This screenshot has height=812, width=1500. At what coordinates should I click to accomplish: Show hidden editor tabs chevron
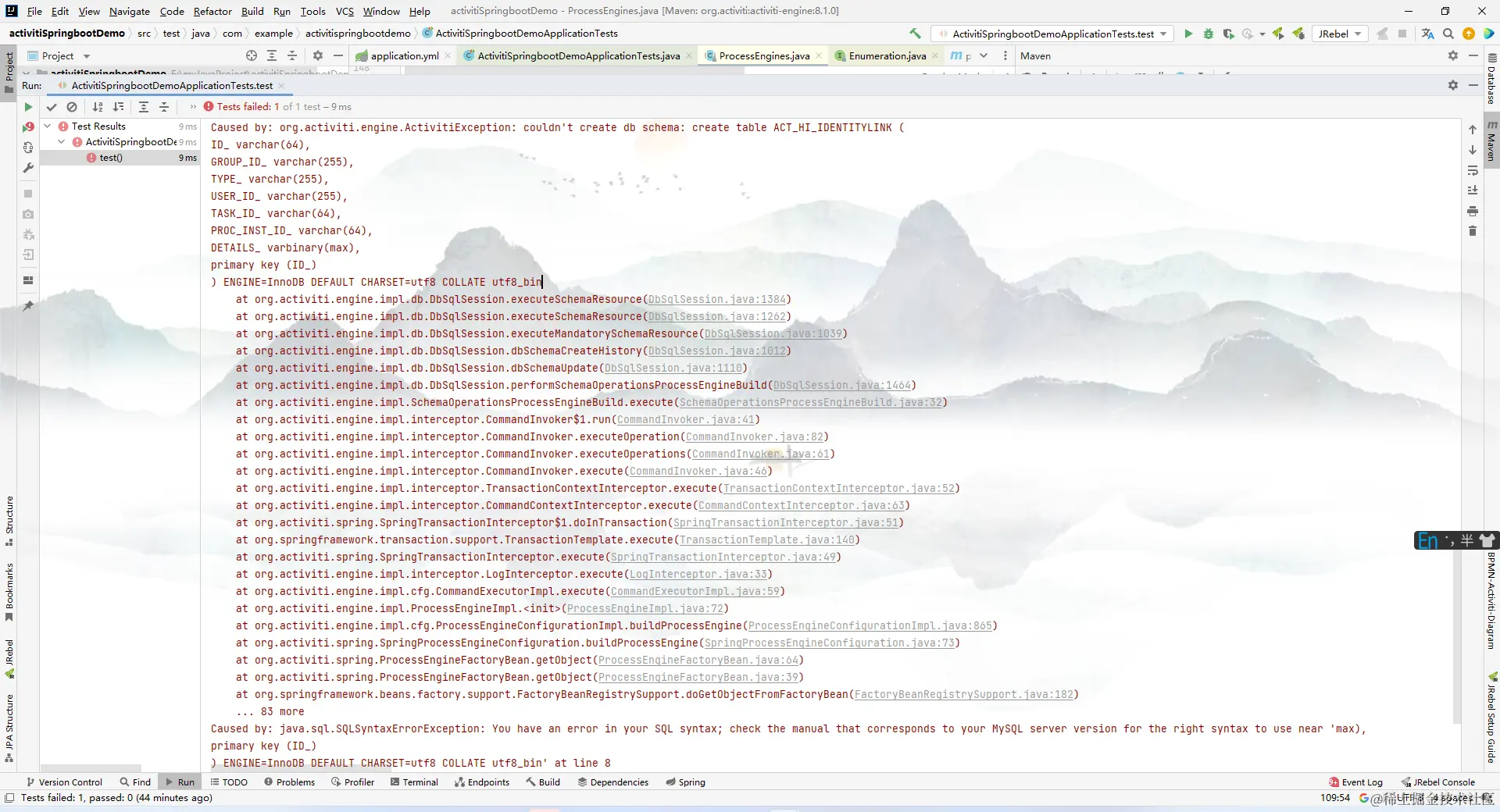pyautogui.click(x=984, y=55)
